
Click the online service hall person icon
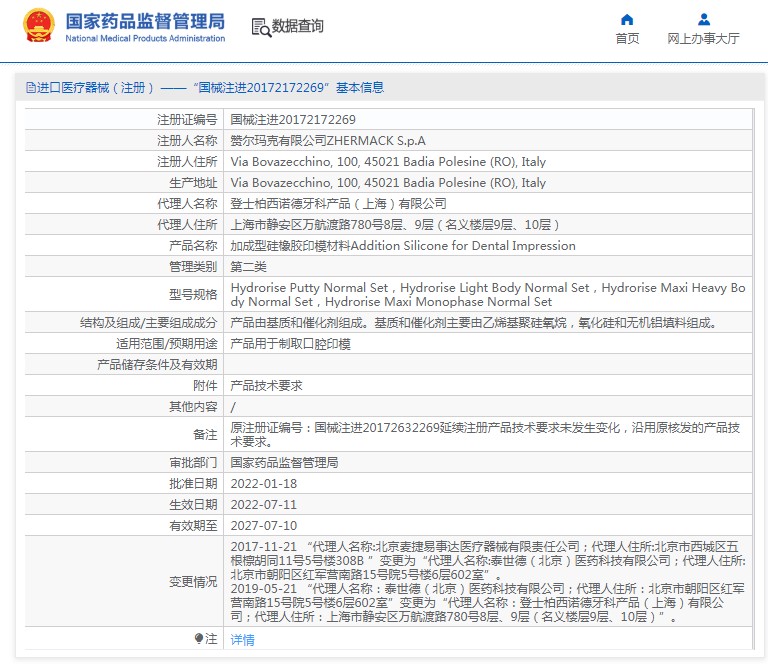tap(703, 19)
